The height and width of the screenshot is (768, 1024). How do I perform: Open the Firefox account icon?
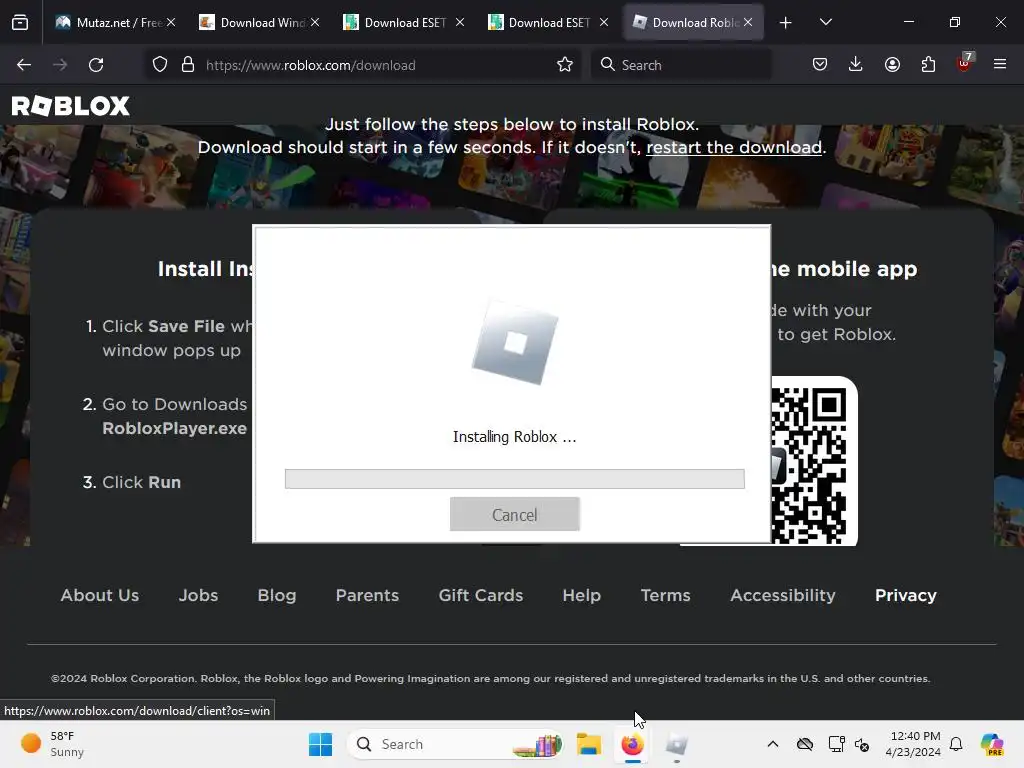coord(892,64)
